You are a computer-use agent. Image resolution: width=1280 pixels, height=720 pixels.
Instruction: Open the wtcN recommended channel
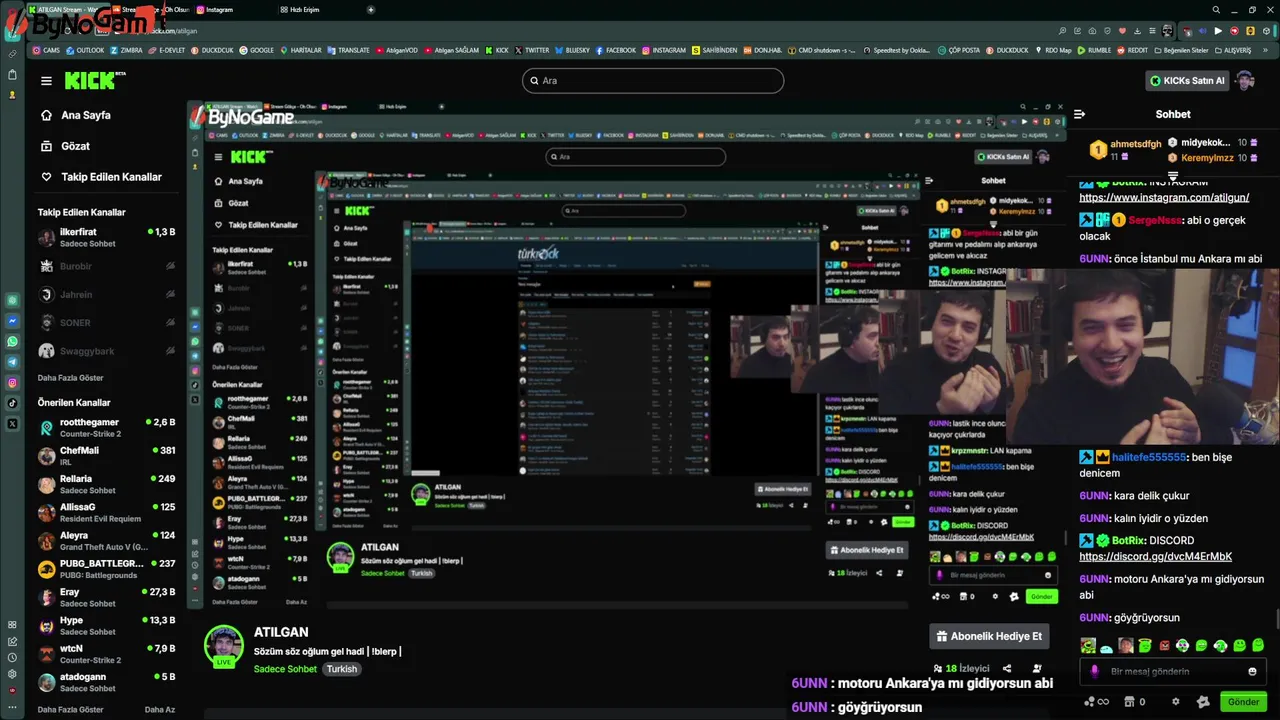[x=106, y=654]
